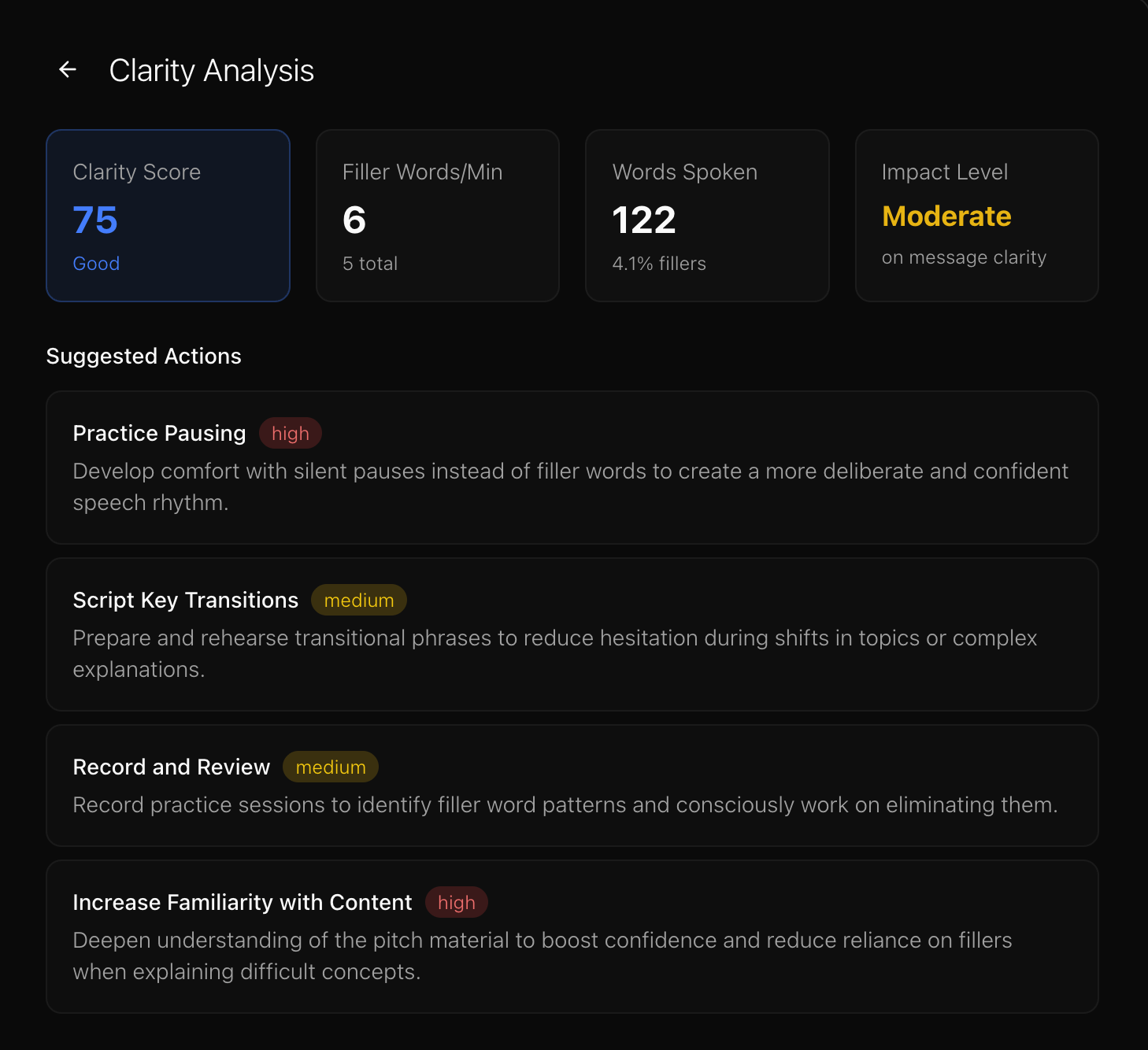Screen dimensions: 1148x1050
Task: Expand the Script Key Transitions action
Action: coord(572,635)
